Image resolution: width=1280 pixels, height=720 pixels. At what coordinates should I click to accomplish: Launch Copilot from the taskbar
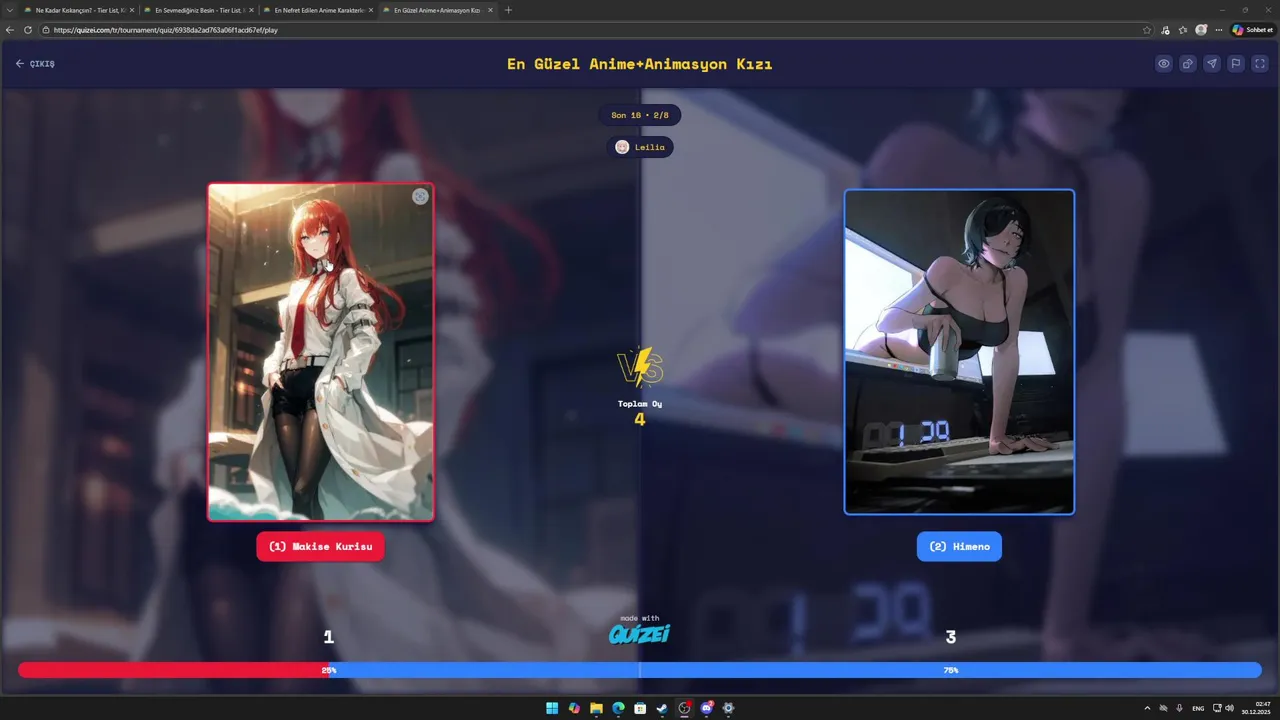(574, 708)
